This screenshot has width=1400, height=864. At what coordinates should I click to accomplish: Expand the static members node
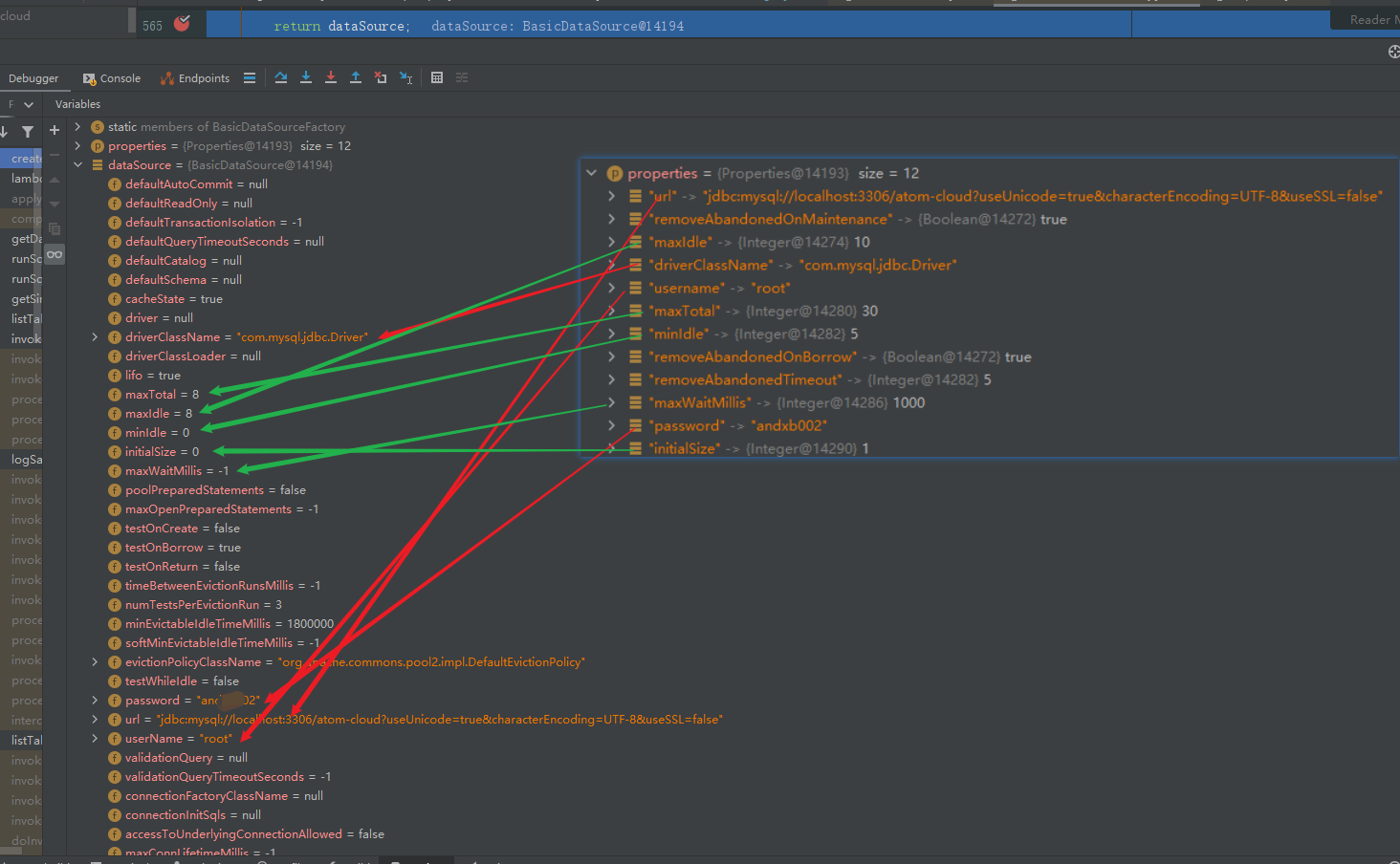(77, 126)
